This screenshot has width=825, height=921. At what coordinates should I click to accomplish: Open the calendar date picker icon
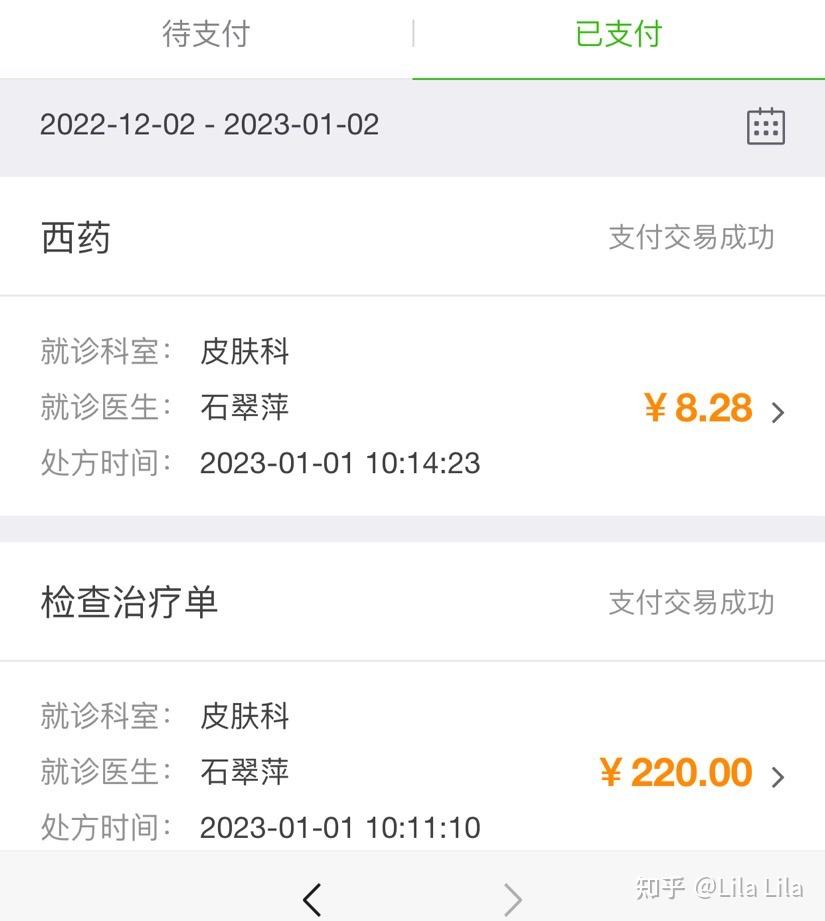tap(766, 126)
